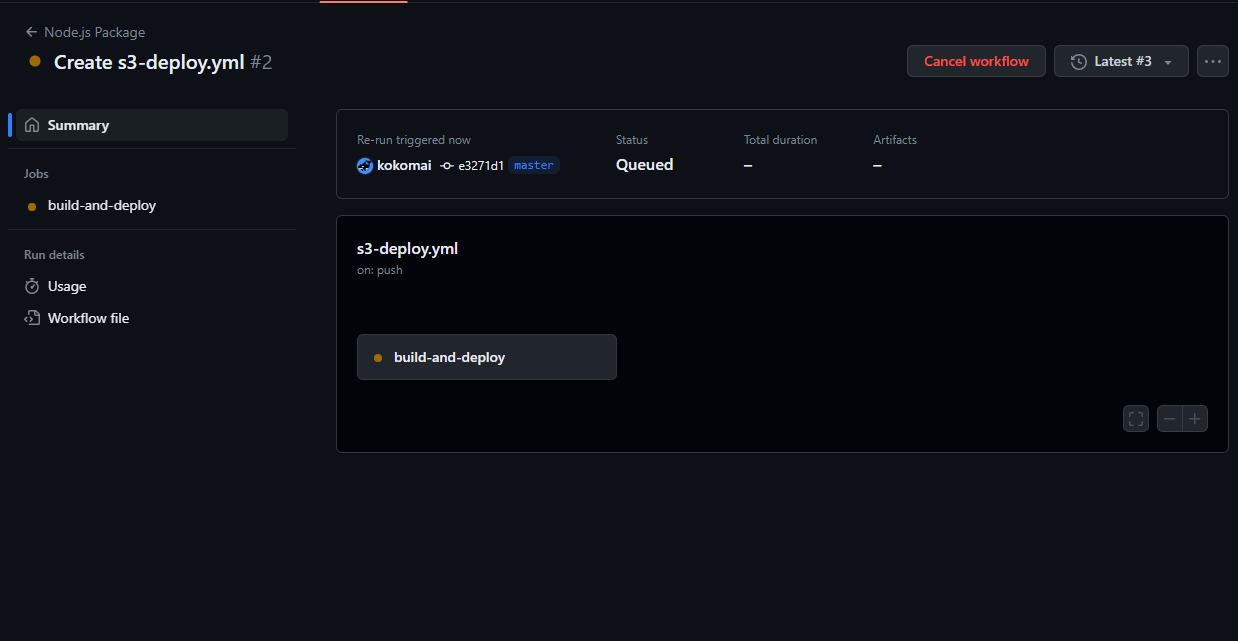Open build-and-deploy job card in graph
The height and width of the screenshot is (641, 1238).
click(487, 357)
